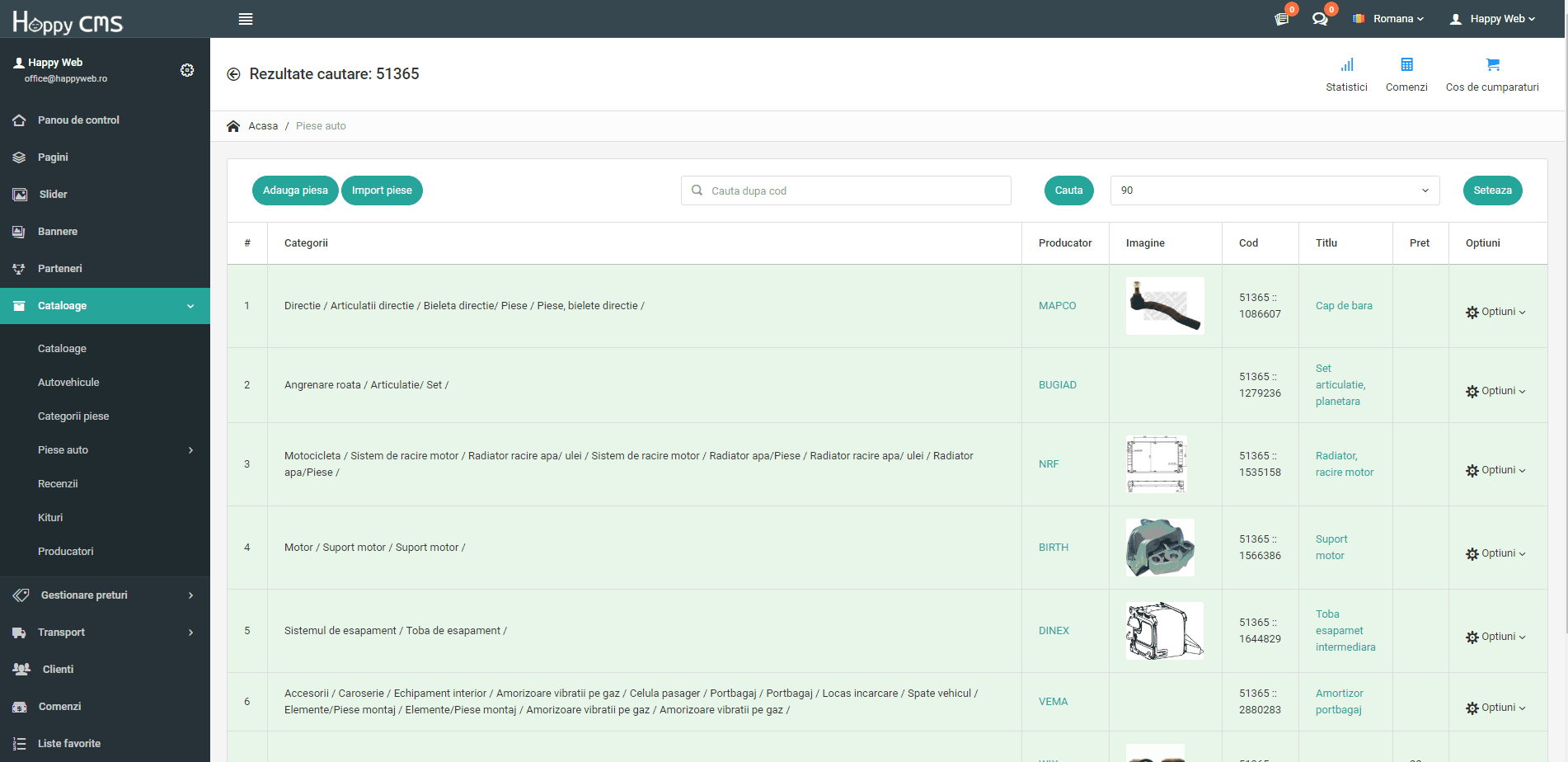The image size is (1568, 762).
Task: Select Kituri submenu item
Action: tap(50, 518)
